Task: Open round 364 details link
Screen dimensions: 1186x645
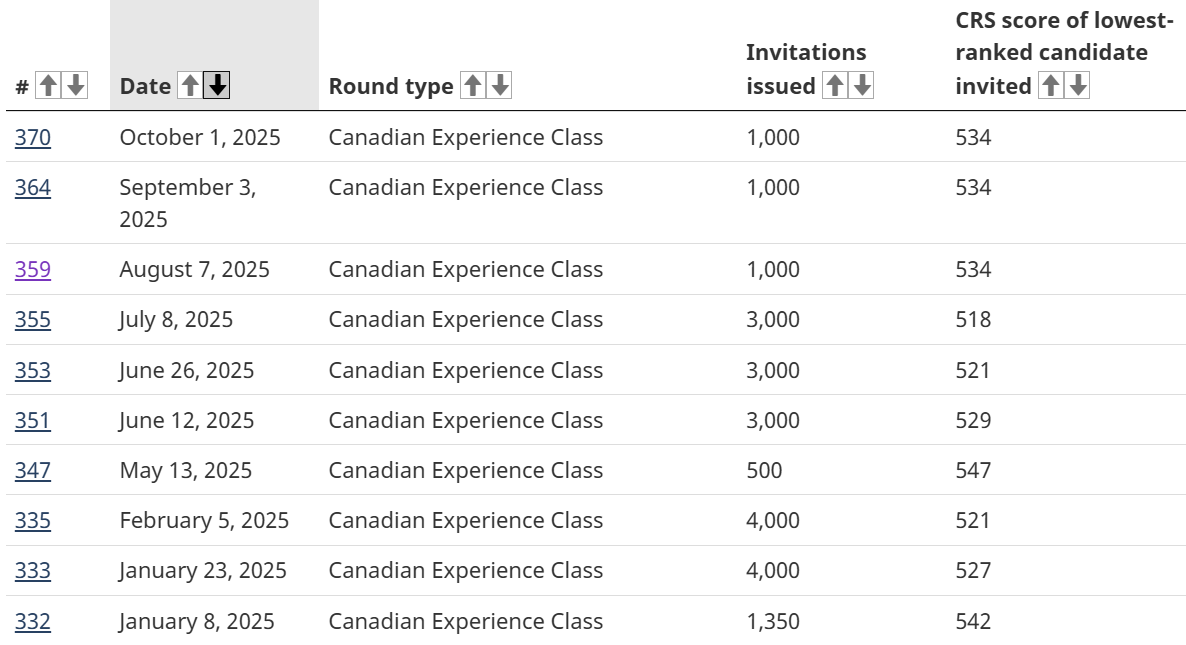Action: tap(33, 188)
